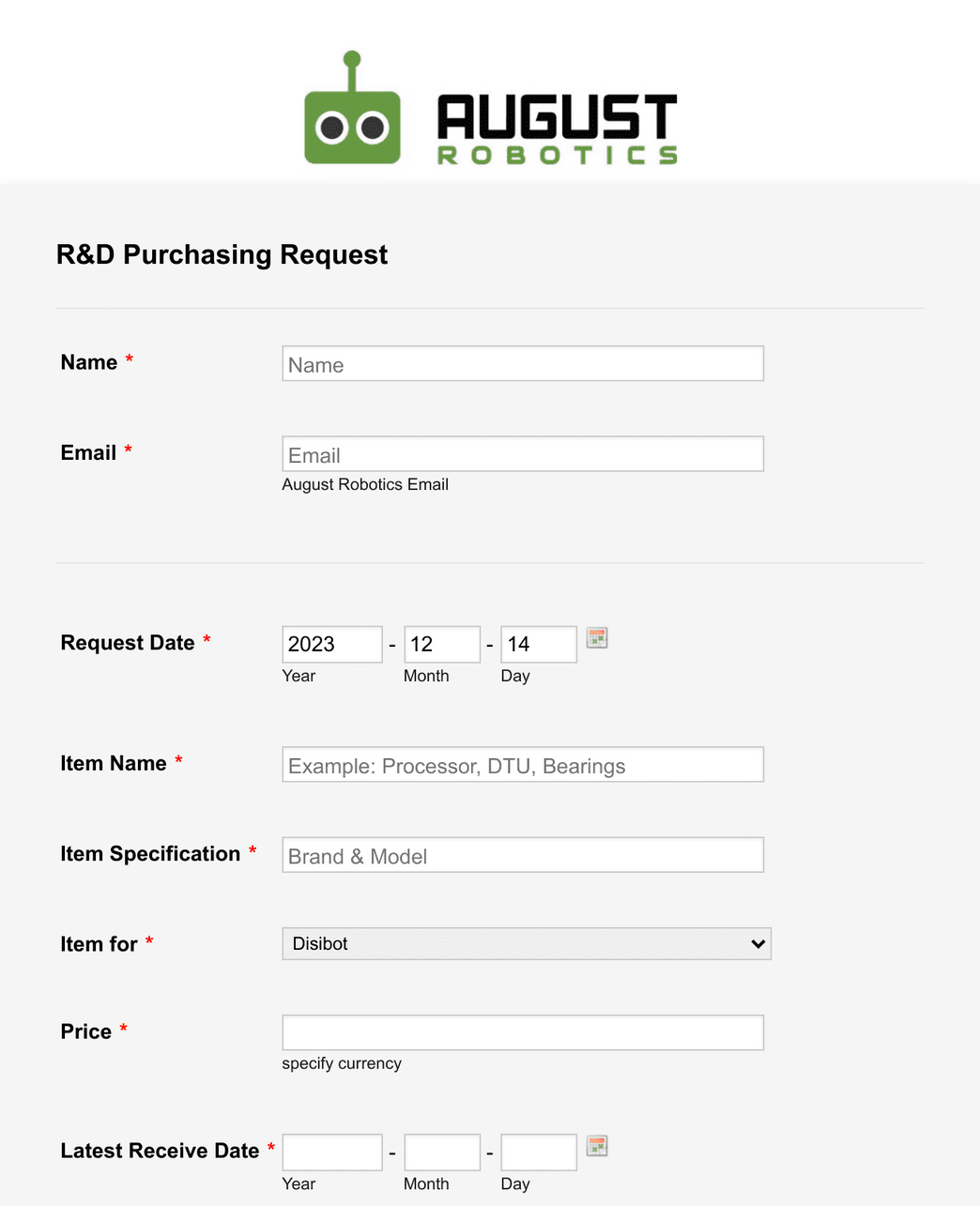The width and height of the screenshot is (980, 1206).
Task: Click the Email input field
Action: (x=522, y=453)
